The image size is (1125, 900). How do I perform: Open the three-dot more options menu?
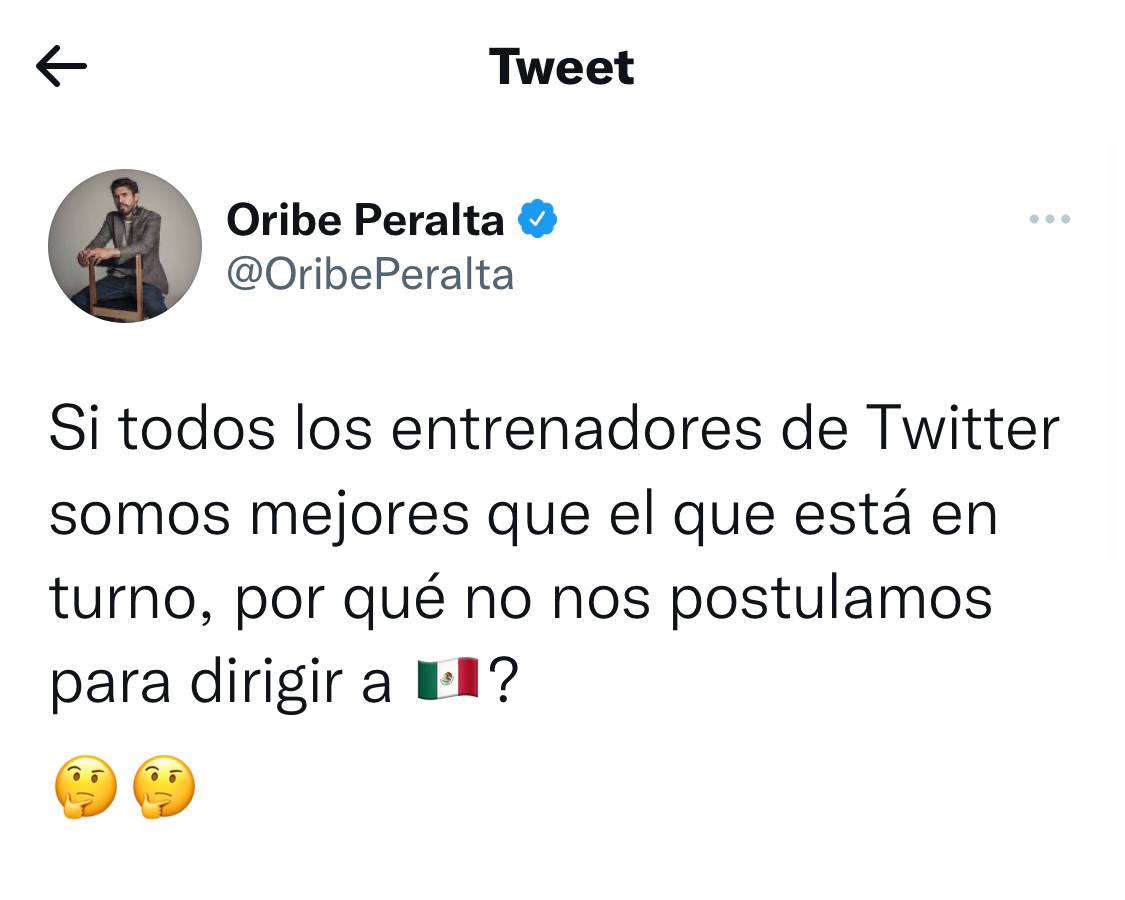[1050, 219]
